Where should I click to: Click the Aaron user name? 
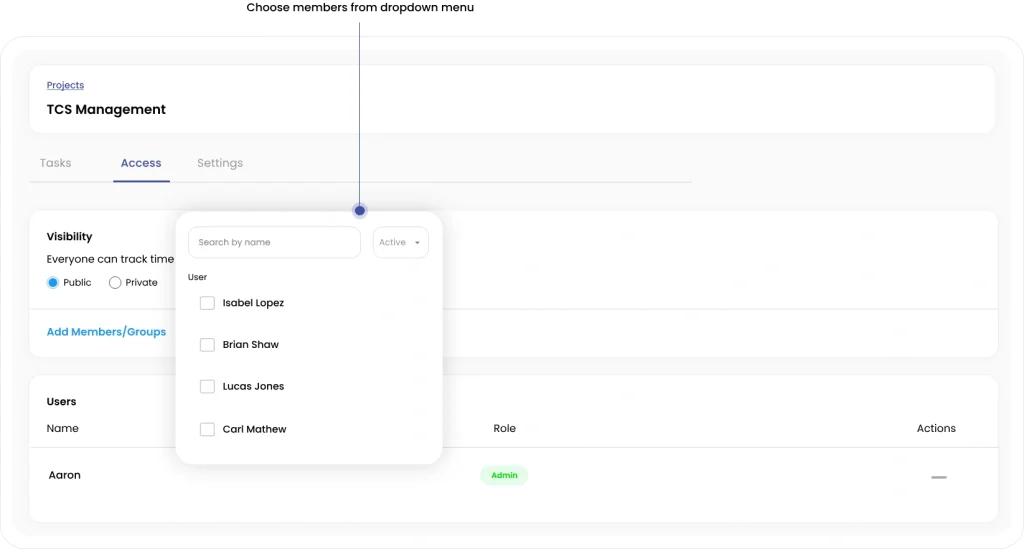pos(65,475)
